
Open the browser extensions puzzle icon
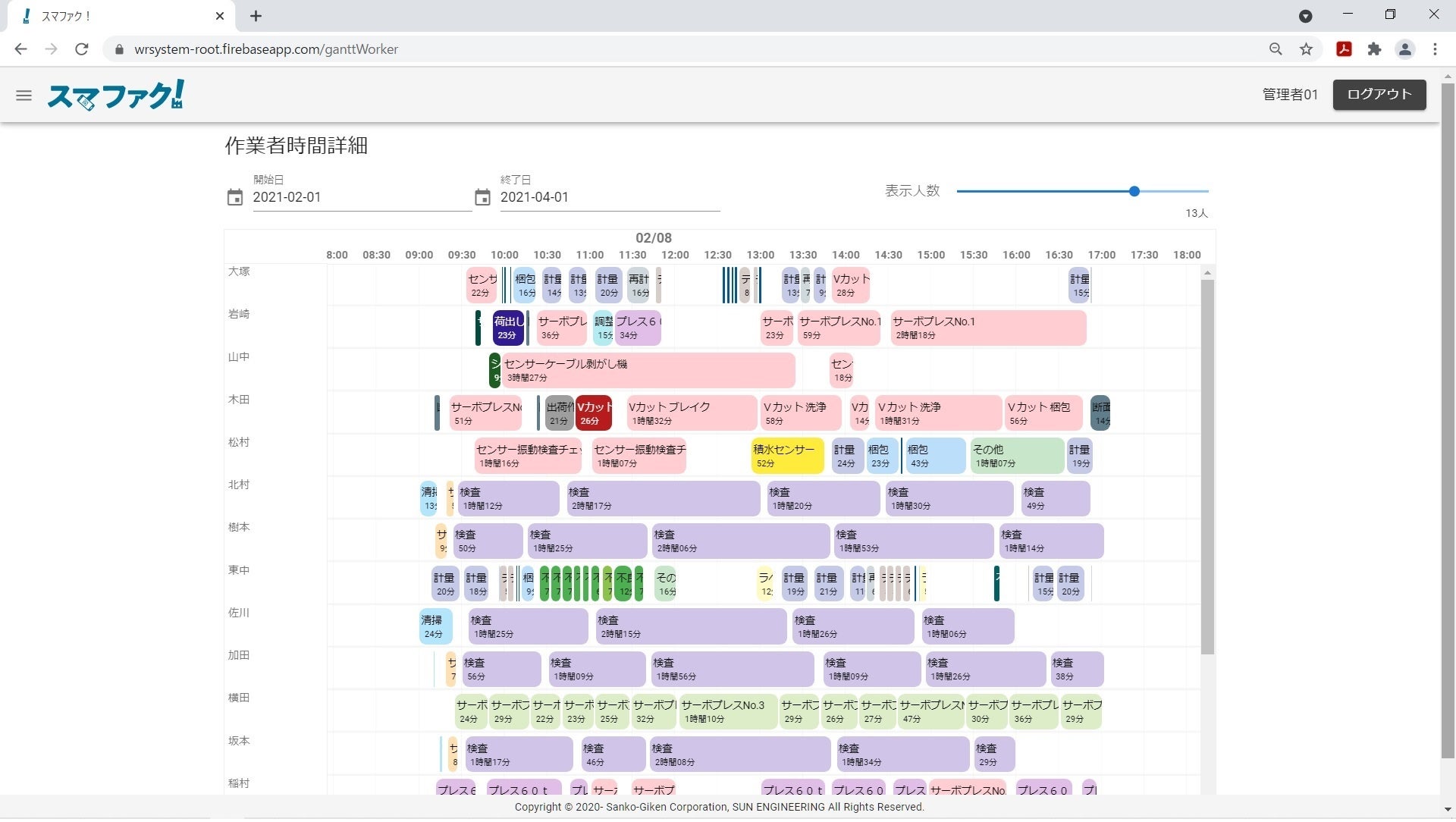[1374, 49]
